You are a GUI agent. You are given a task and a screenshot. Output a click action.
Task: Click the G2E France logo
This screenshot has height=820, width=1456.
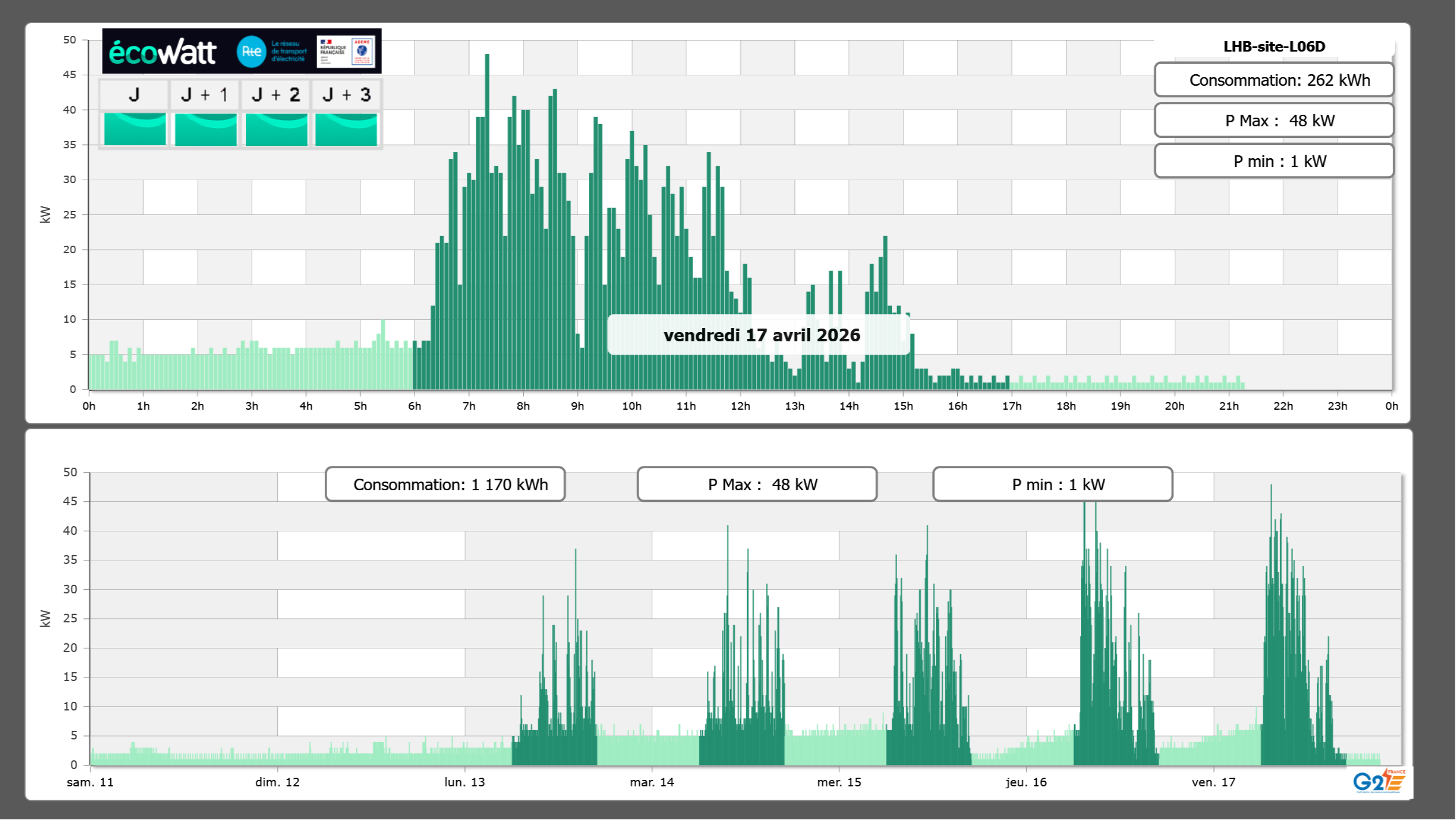point(1379,782)
